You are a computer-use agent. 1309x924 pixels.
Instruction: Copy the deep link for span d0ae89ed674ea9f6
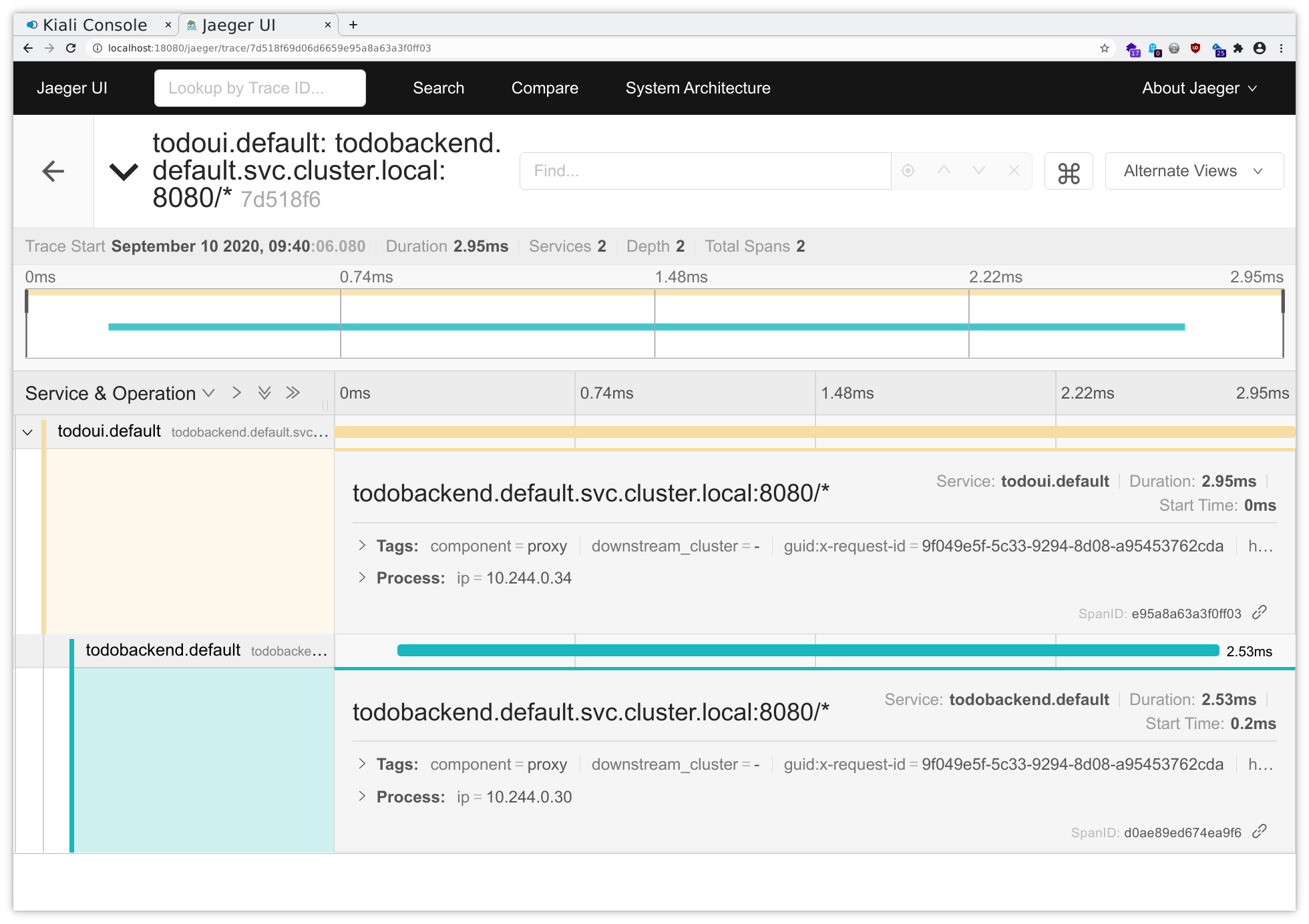point(1260,831)
